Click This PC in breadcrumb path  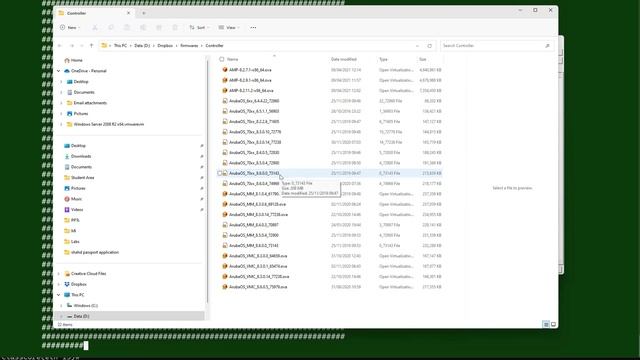120,46
